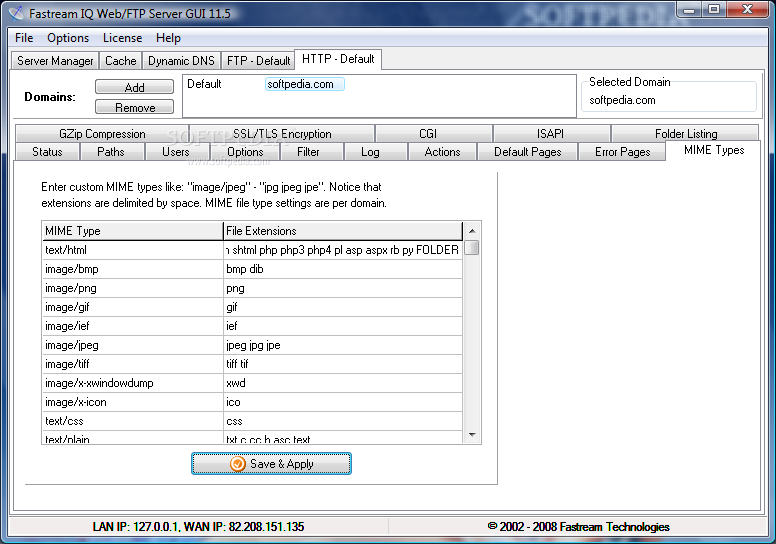Open the GZip Compression tab

coord(102,134)
